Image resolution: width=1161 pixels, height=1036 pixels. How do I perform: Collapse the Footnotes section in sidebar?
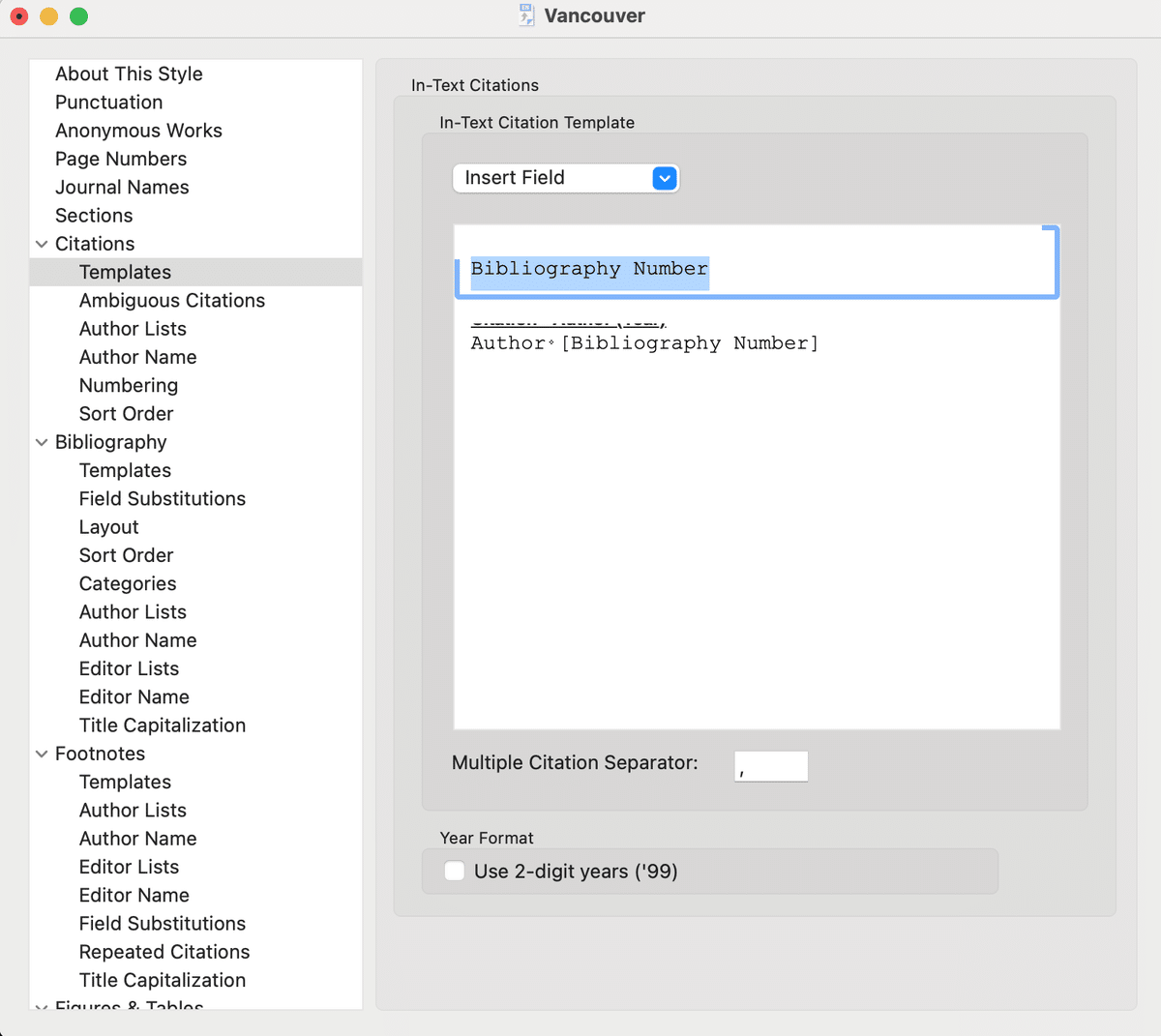(x=42, y=754)
